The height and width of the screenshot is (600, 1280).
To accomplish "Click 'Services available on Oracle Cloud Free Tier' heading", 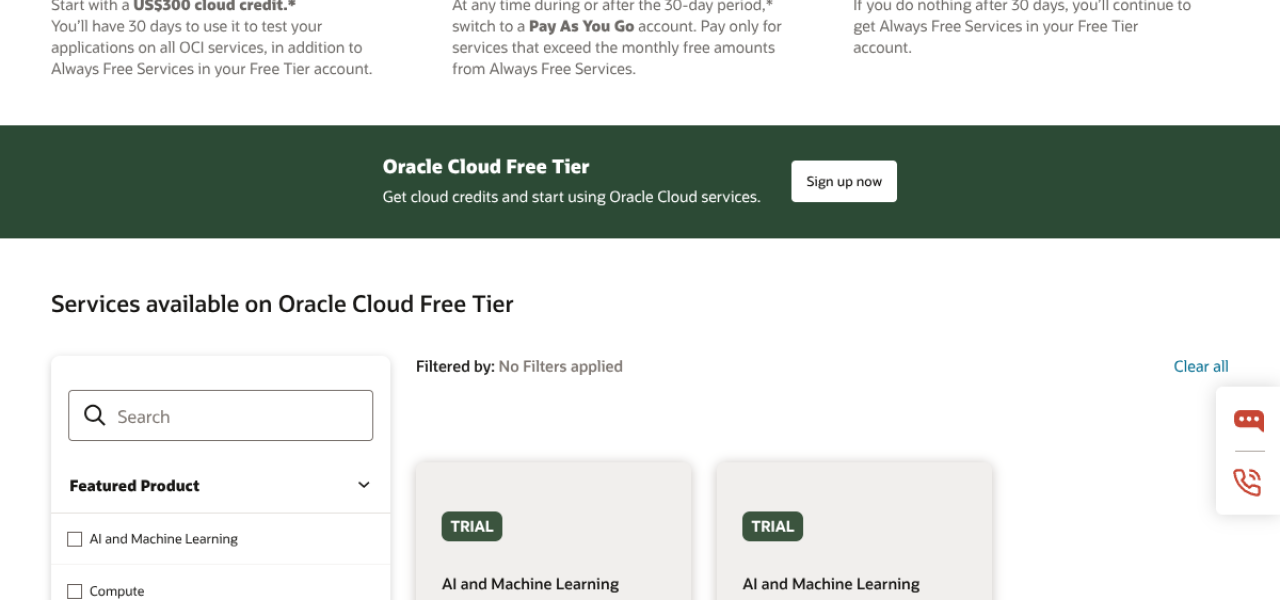I will click(x=282, y=304).
